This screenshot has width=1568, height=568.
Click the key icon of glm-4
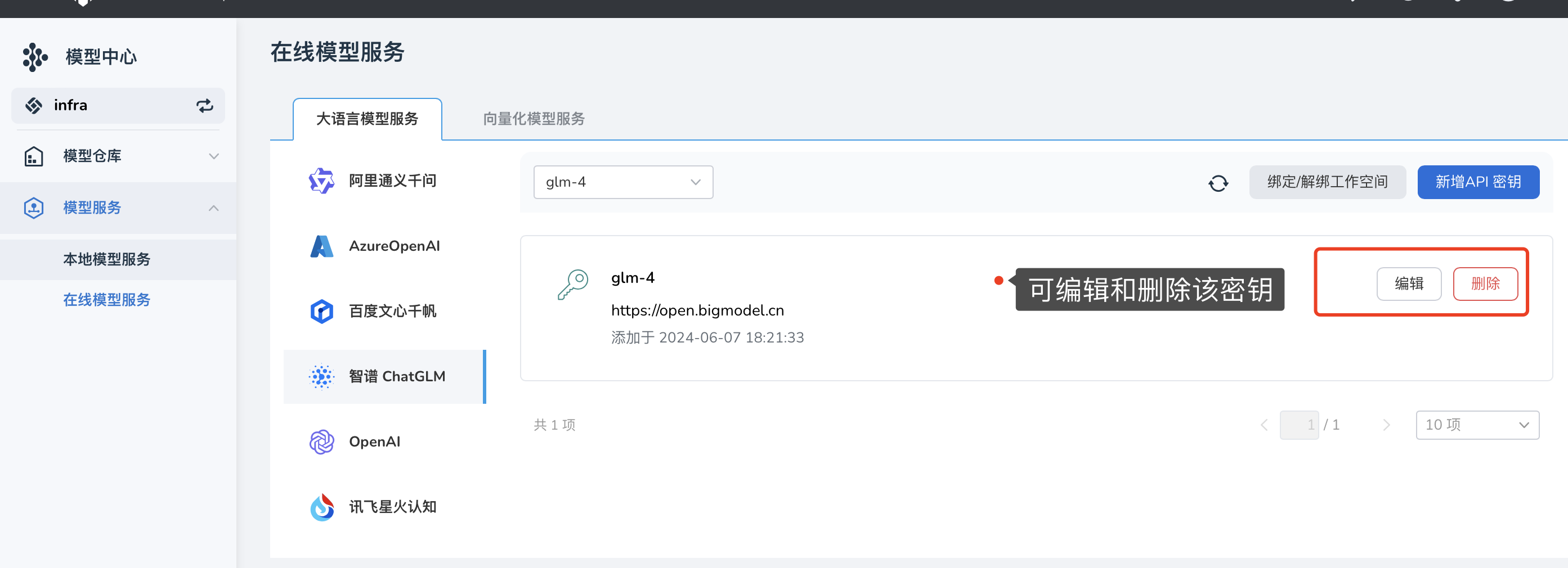click(x=573, y=285)
